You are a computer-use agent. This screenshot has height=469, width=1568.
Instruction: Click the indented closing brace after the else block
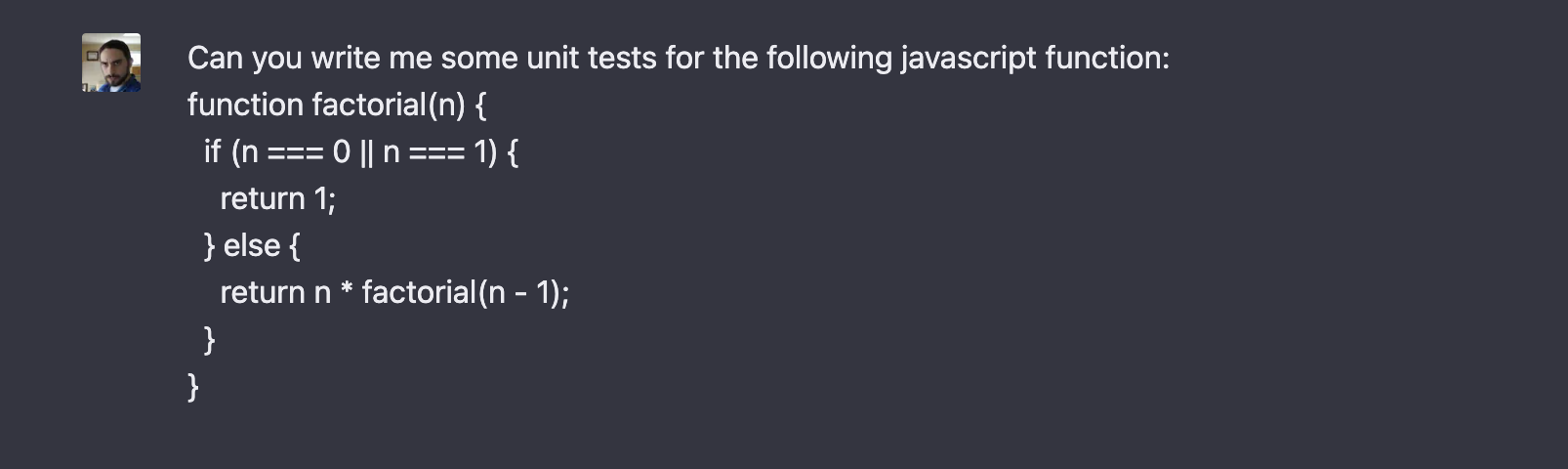(209, 340)
